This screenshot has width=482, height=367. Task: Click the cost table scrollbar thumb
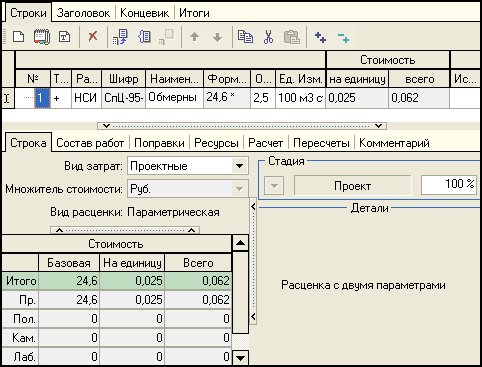[x=240, y=292]
